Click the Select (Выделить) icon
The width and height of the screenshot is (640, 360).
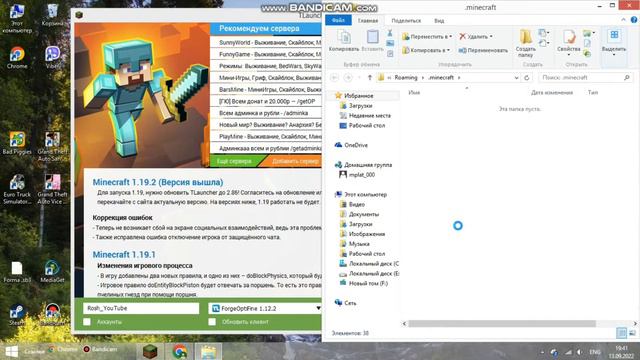click(614, 35)
